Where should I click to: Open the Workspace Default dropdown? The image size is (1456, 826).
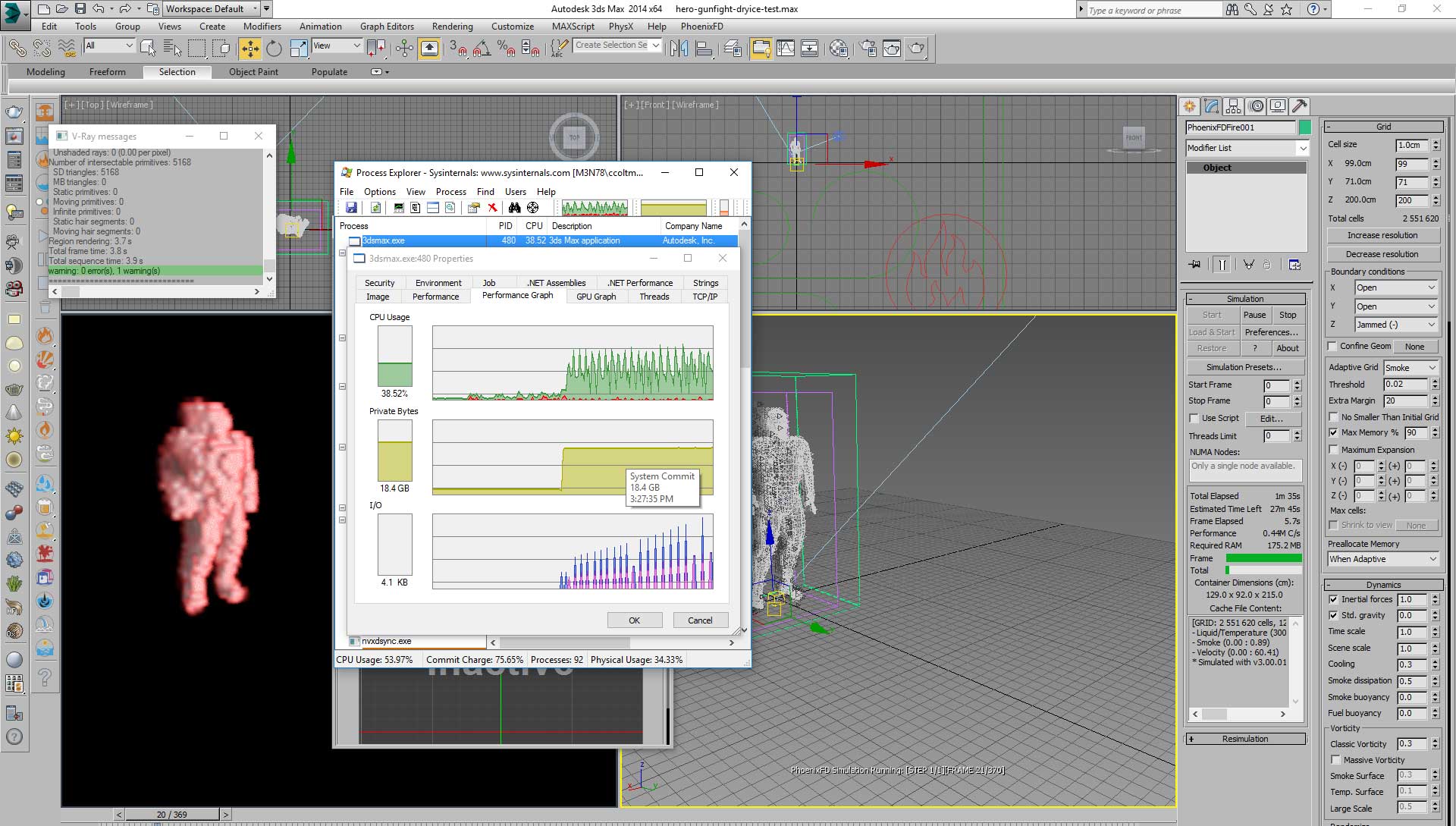tap(212, 9)
